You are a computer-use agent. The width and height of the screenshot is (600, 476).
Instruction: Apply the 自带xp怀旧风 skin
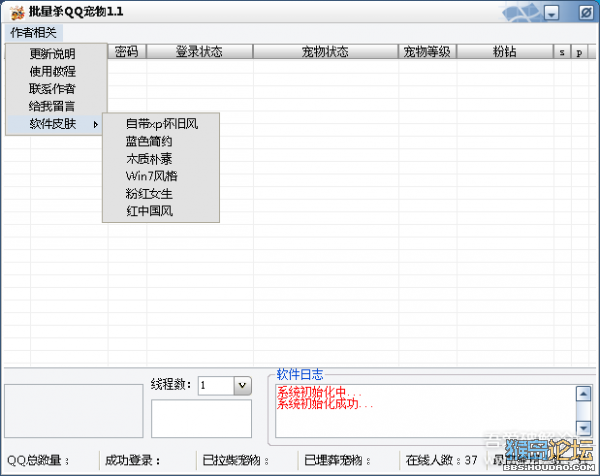(x=161, y=124)
